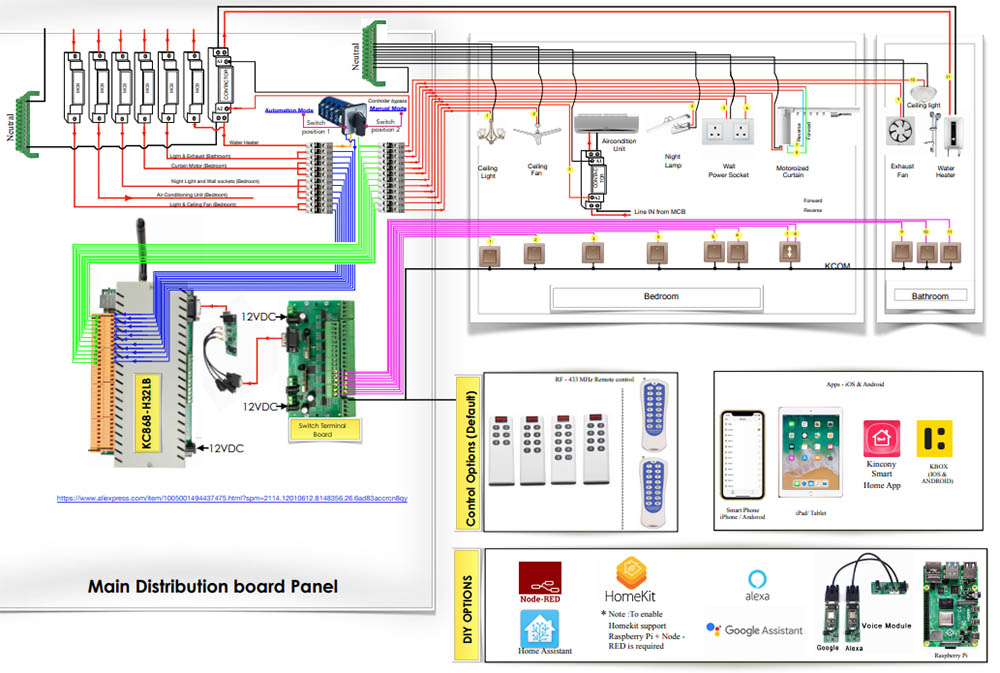Click the Google Assistant logo

coord(755,630)
